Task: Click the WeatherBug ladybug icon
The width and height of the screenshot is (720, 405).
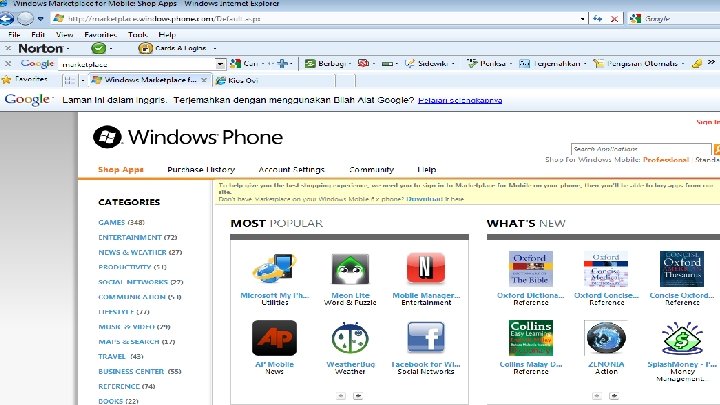Action: pyautogui.click(x=350, y=338)
